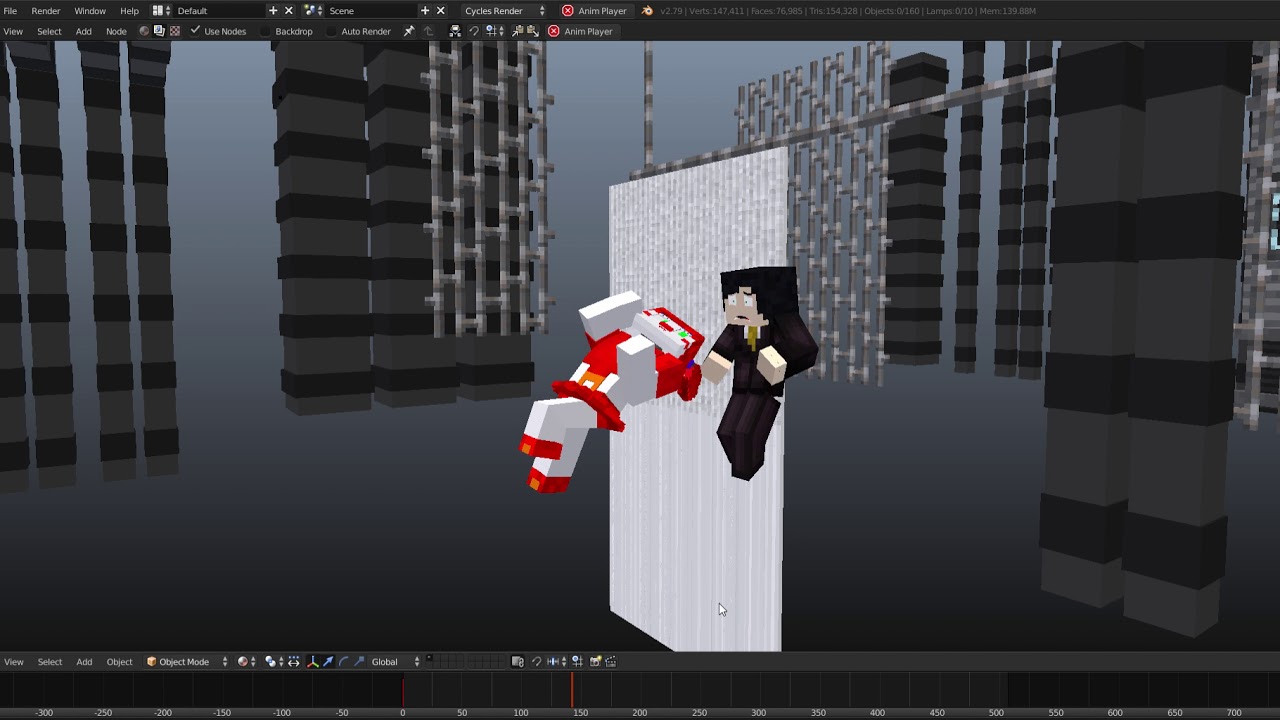Image resolution: width=1280 pixels, height=720 pixels.
Task: Select the rotate manipulator arc icon
Action: [344, 661]
